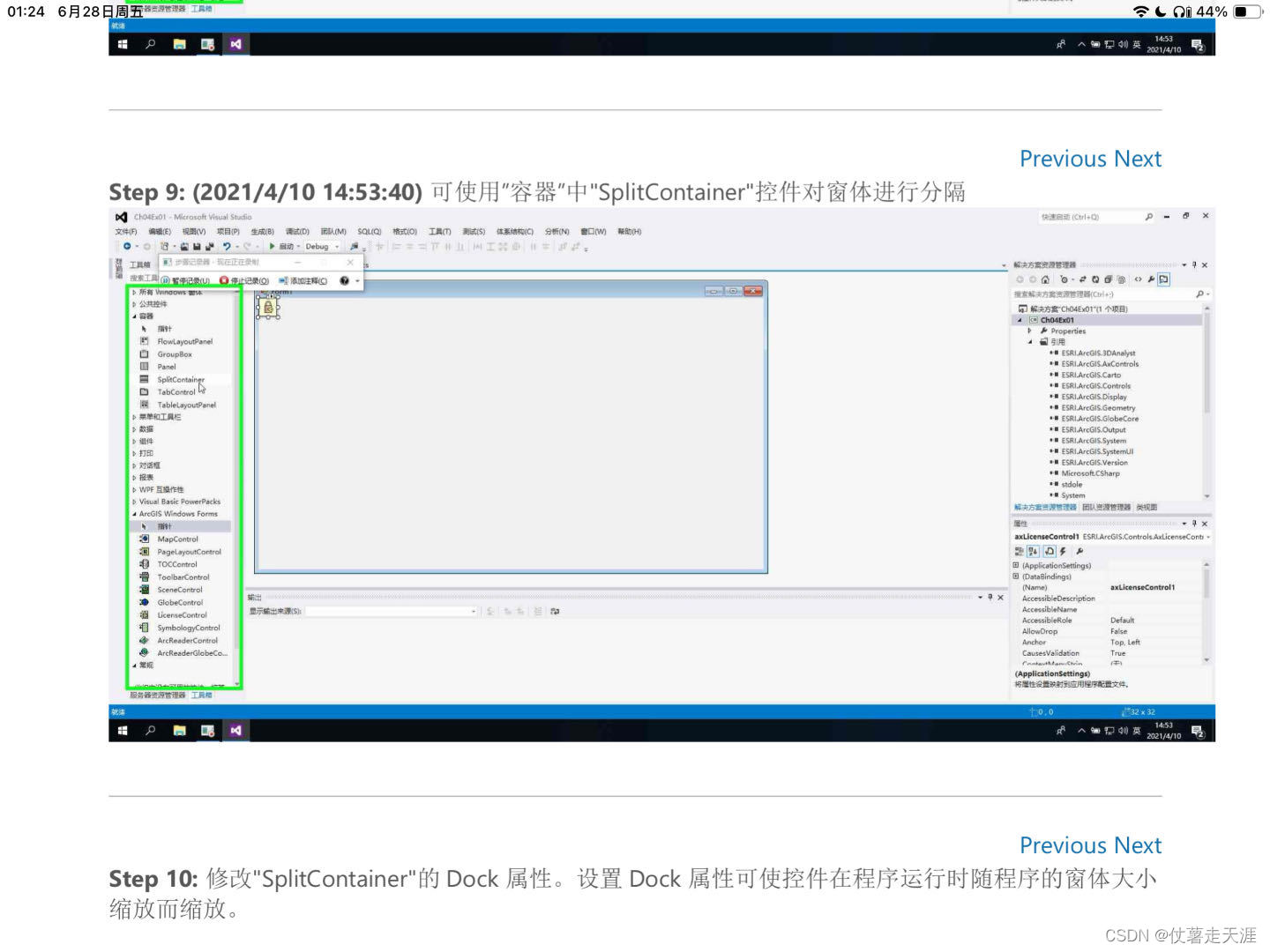
Task: Click the Events lightning icon in Properties
Action: [x=1063, y=551]
